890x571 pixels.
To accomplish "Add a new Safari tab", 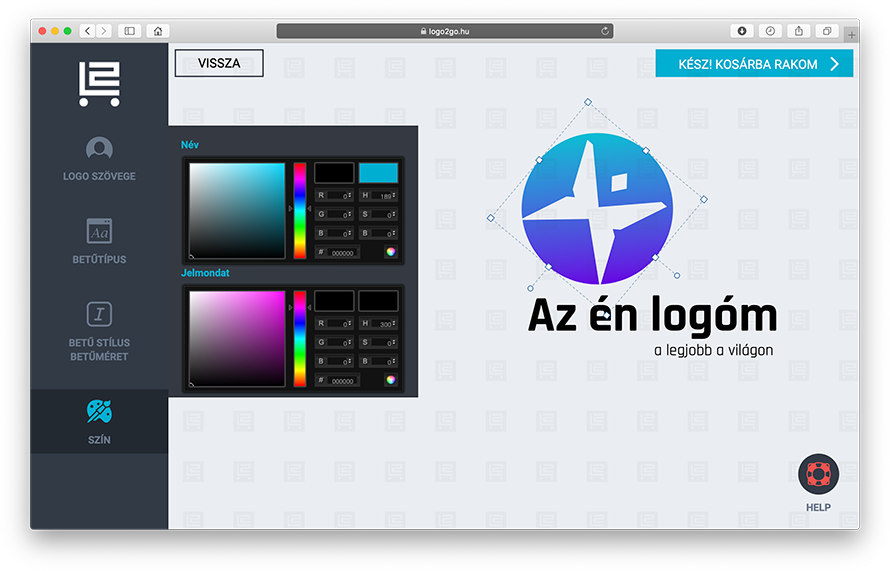I will click(x=851, y=35).
